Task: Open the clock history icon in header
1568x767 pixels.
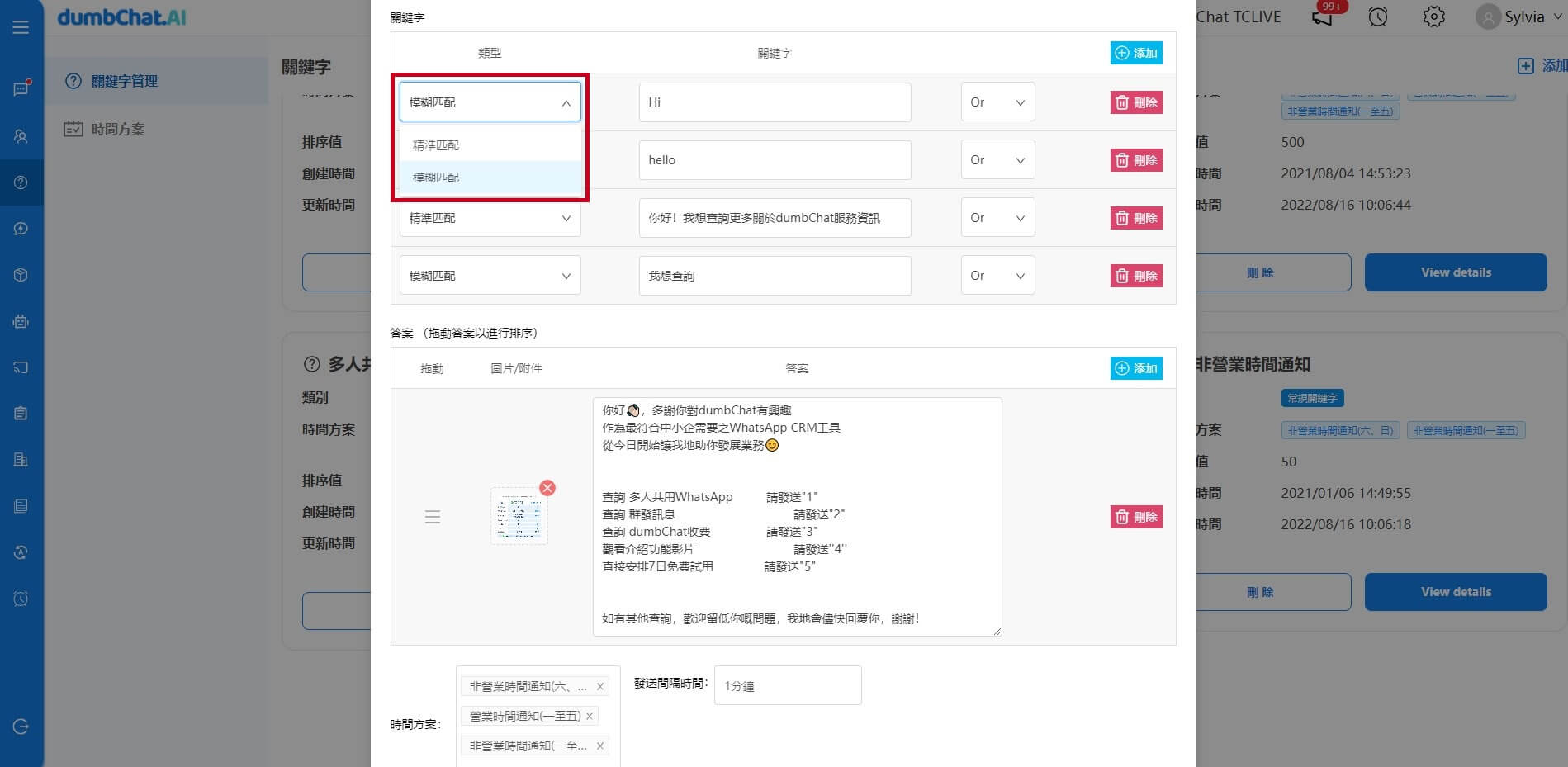Action: pos(1377,17)
